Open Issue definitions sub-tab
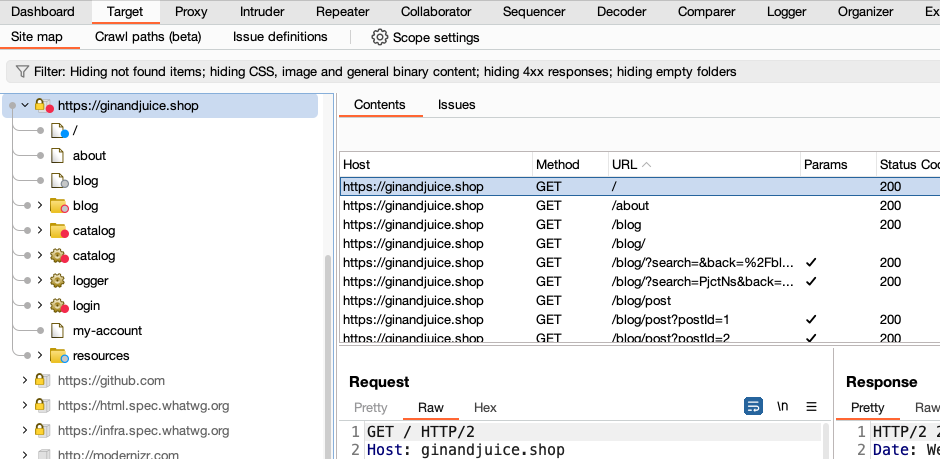940x459 pixels. click(x=280, y=37)
